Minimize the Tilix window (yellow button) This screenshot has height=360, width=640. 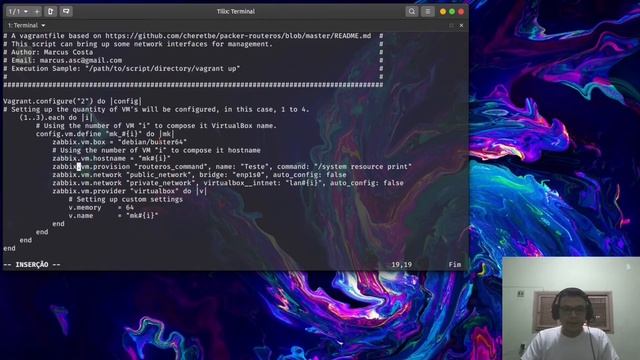pyautogui.click(x=443, y=11)
